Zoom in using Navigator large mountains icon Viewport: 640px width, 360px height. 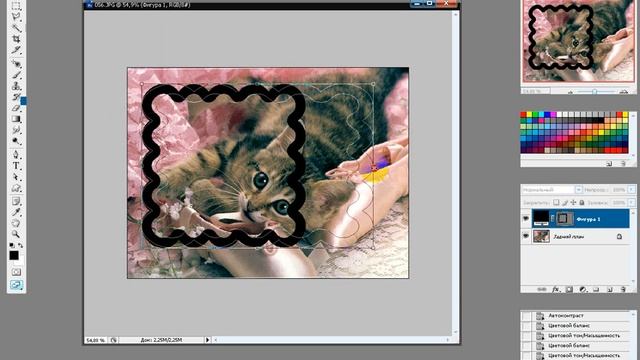[x=624, y=92]
